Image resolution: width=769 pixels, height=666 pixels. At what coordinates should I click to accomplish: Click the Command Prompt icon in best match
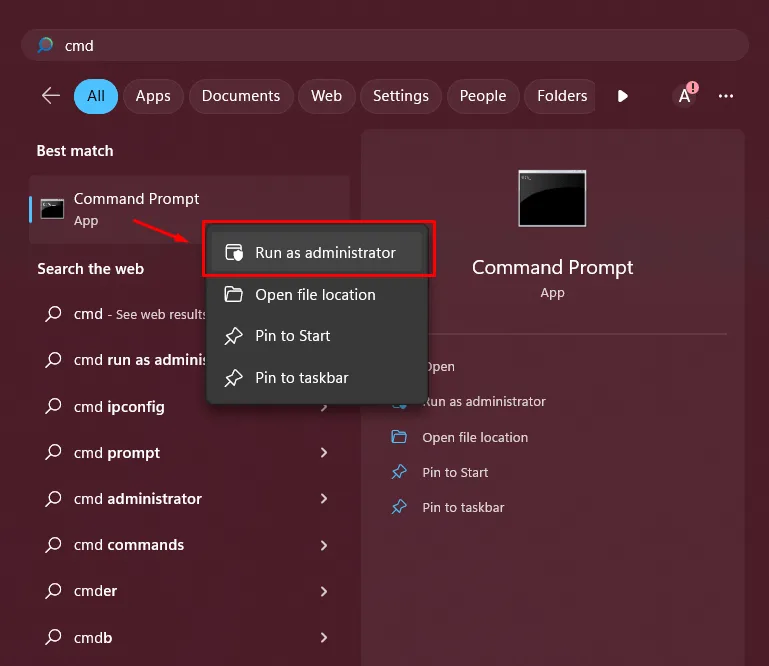(52, 209)
